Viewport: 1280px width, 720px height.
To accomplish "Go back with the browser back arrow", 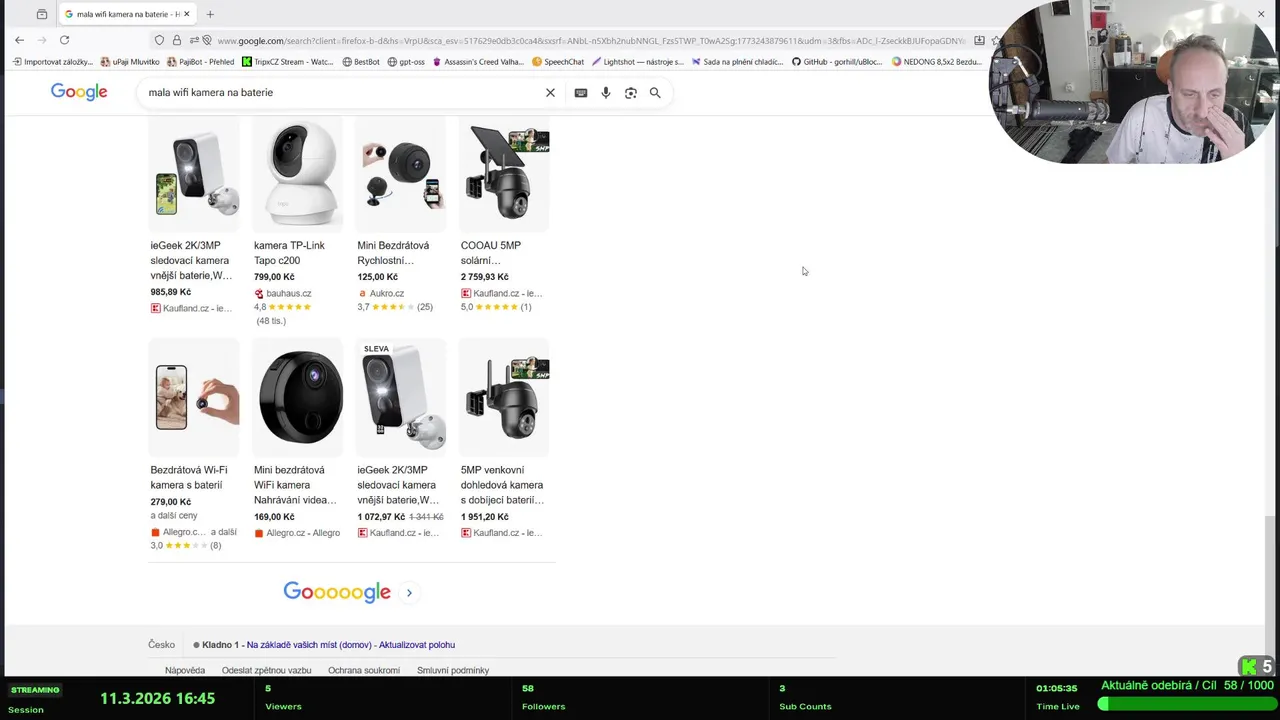I will tap(19, 40).
